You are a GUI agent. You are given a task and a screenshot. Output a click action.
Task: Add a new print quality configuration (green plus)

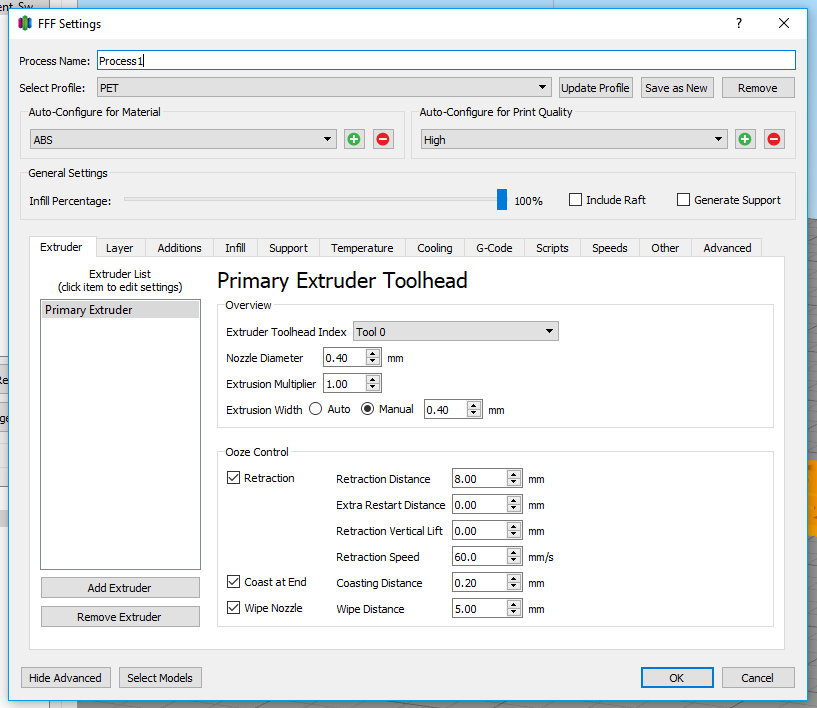(745, 139)
